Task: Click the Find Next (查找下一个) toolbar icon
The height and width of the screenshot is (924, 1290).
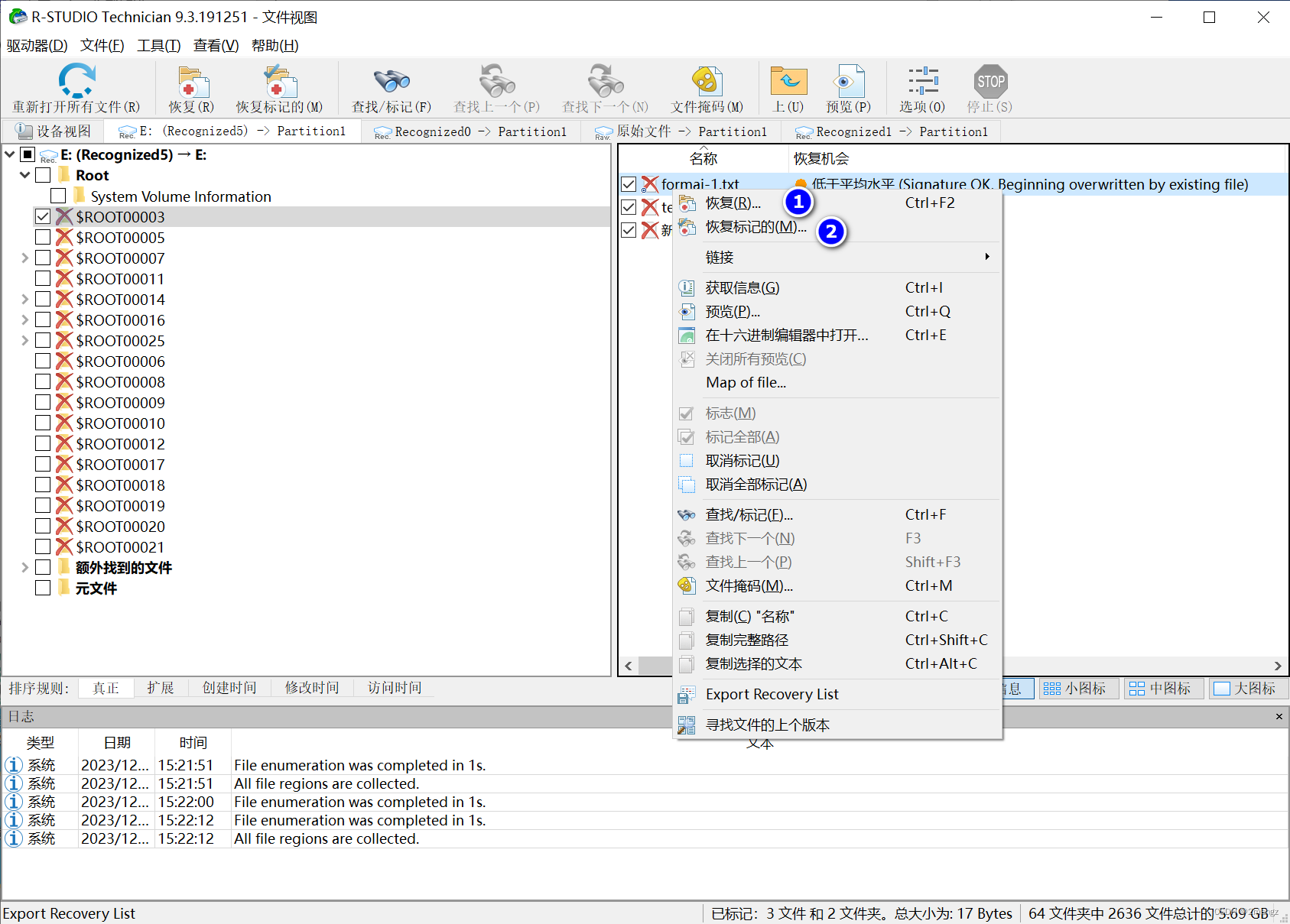Action: [x=605, y=81]
